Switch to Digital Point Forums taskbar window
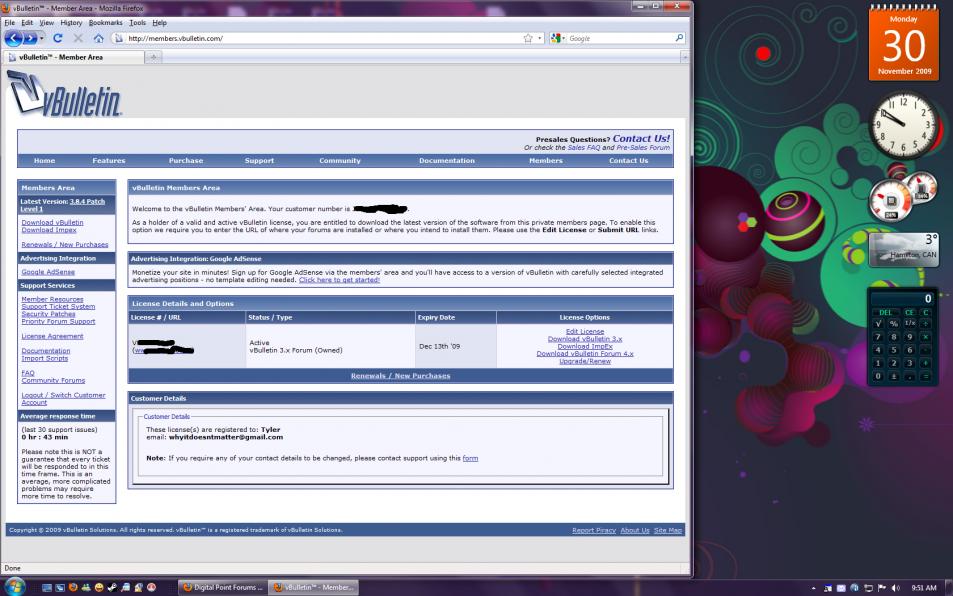The image size is (953, 596). coord(222,587)
